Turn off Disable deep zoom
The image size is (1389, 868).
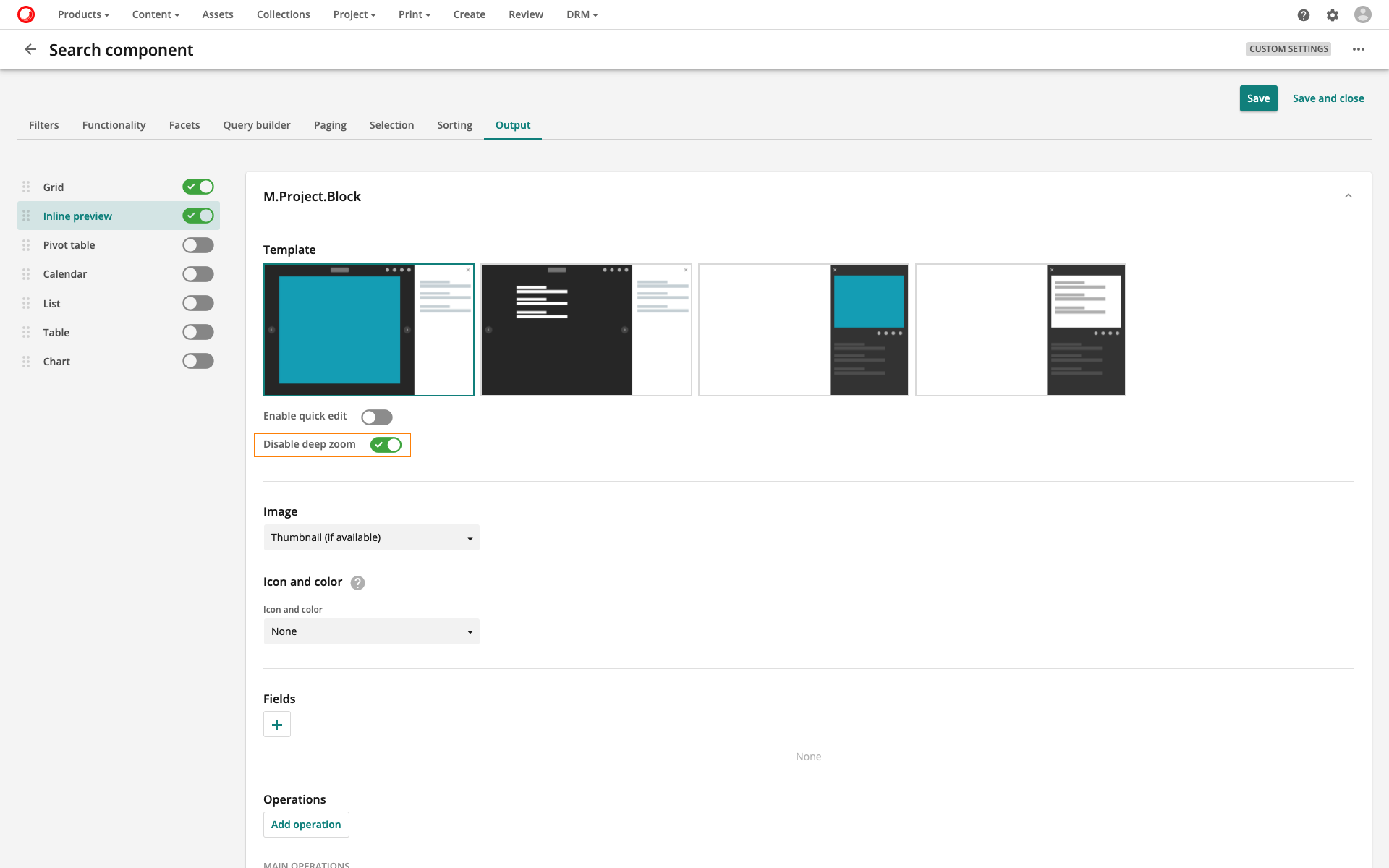point(386,445)
